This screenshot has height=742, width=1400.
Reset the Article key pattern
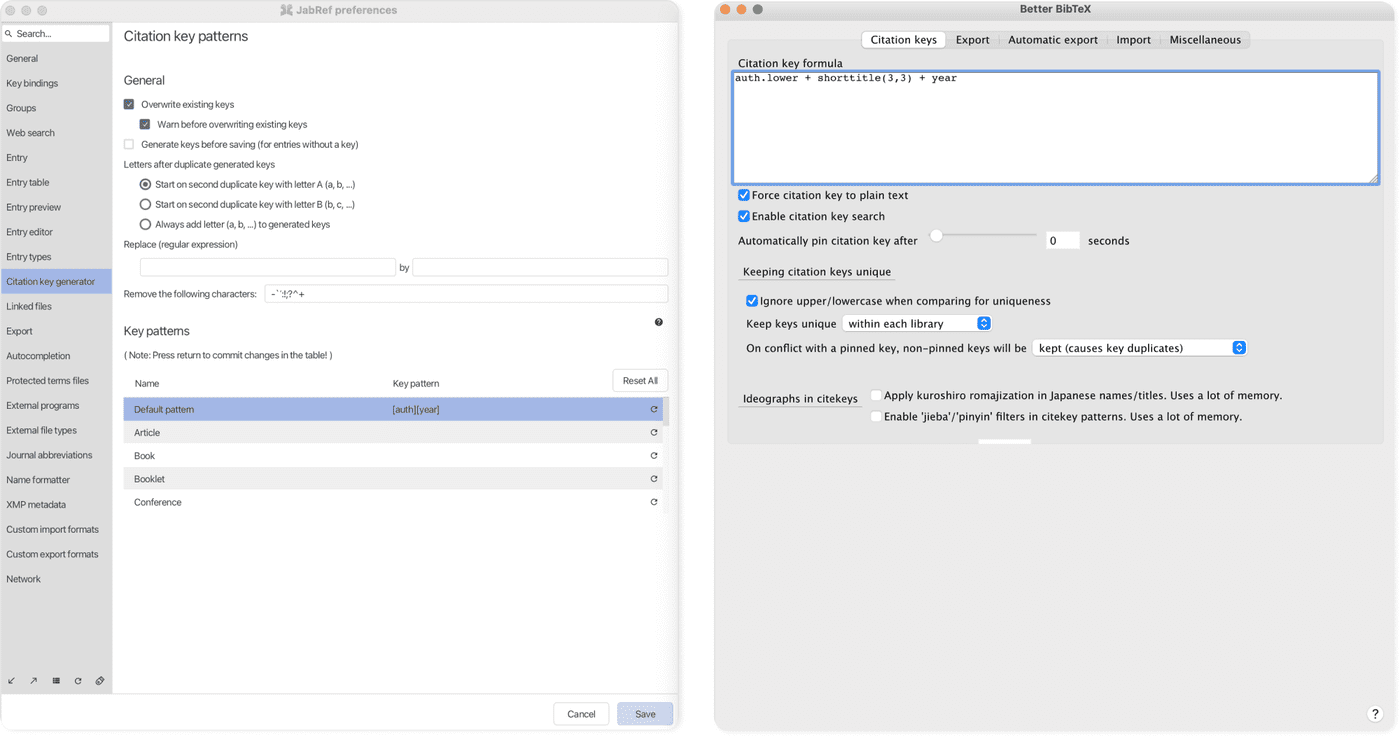[654, 432]
